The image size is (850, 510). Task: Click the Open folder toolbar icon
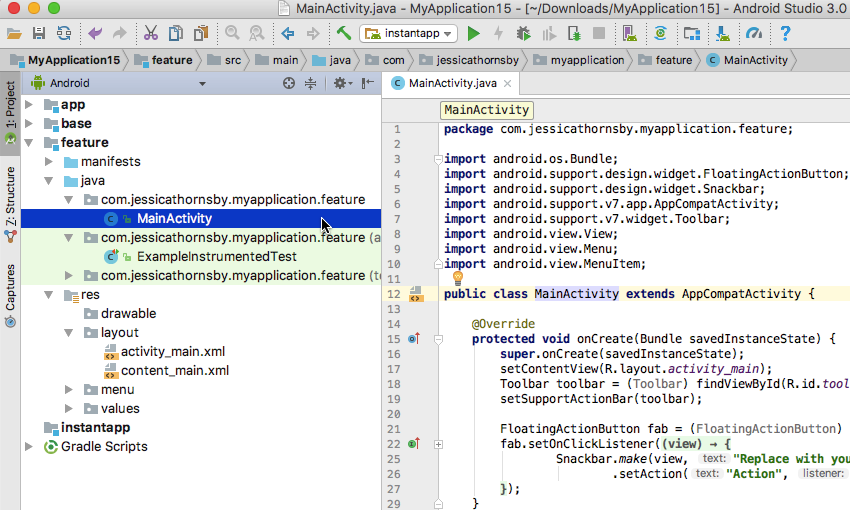click(x=14, y=34)
